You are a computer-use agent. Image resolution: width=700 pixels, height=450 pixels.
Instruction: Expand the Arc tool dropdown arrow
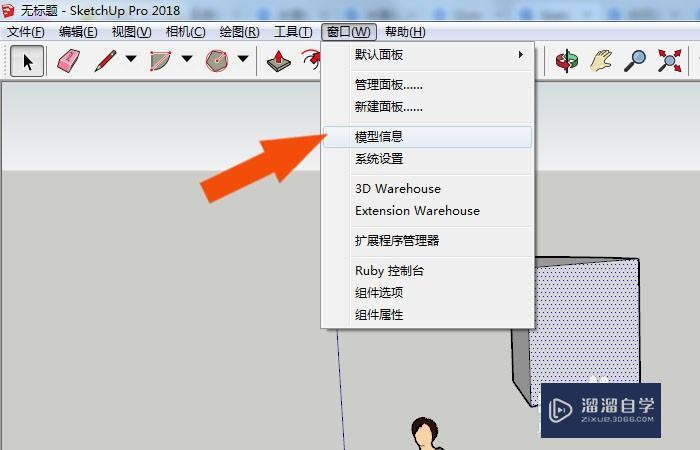(187, 58)
